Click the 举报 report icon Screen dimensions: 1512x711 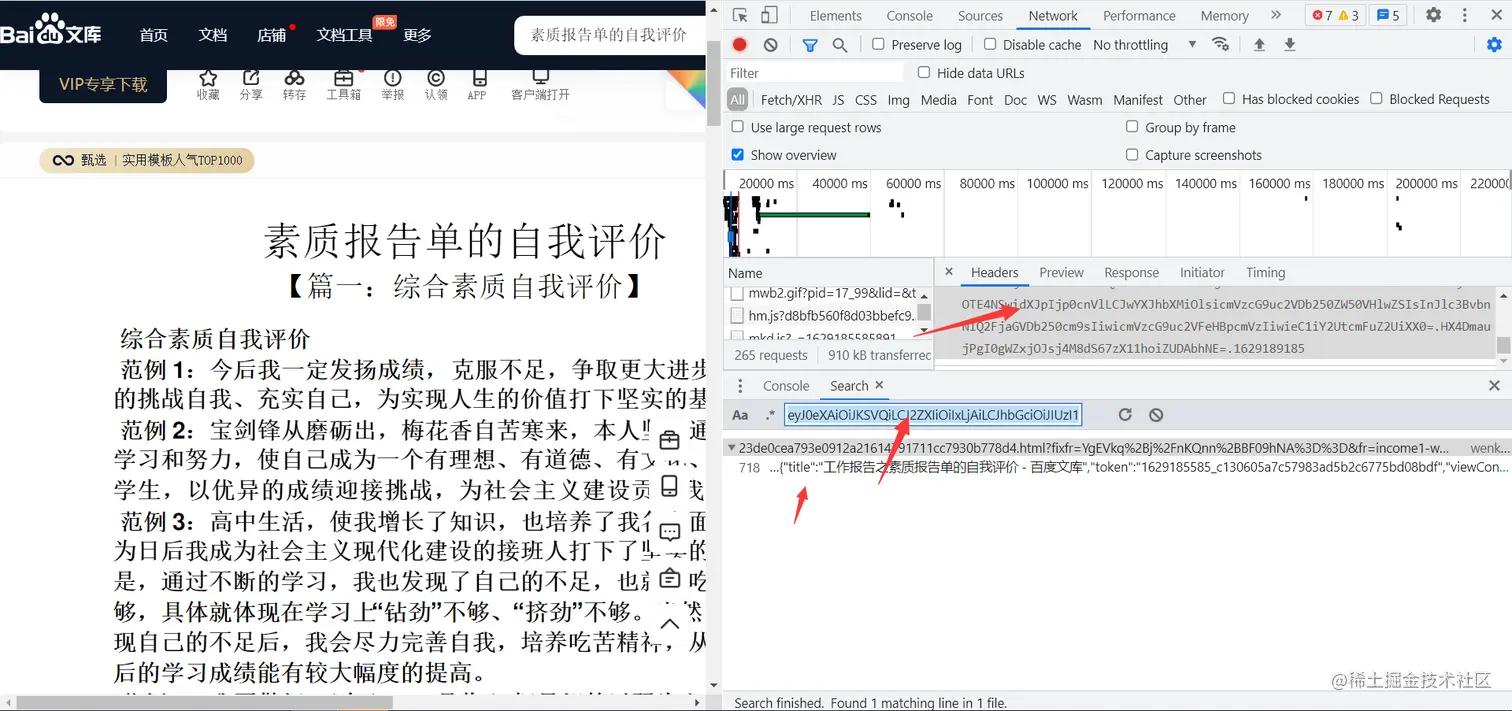[x=392, y=78]
